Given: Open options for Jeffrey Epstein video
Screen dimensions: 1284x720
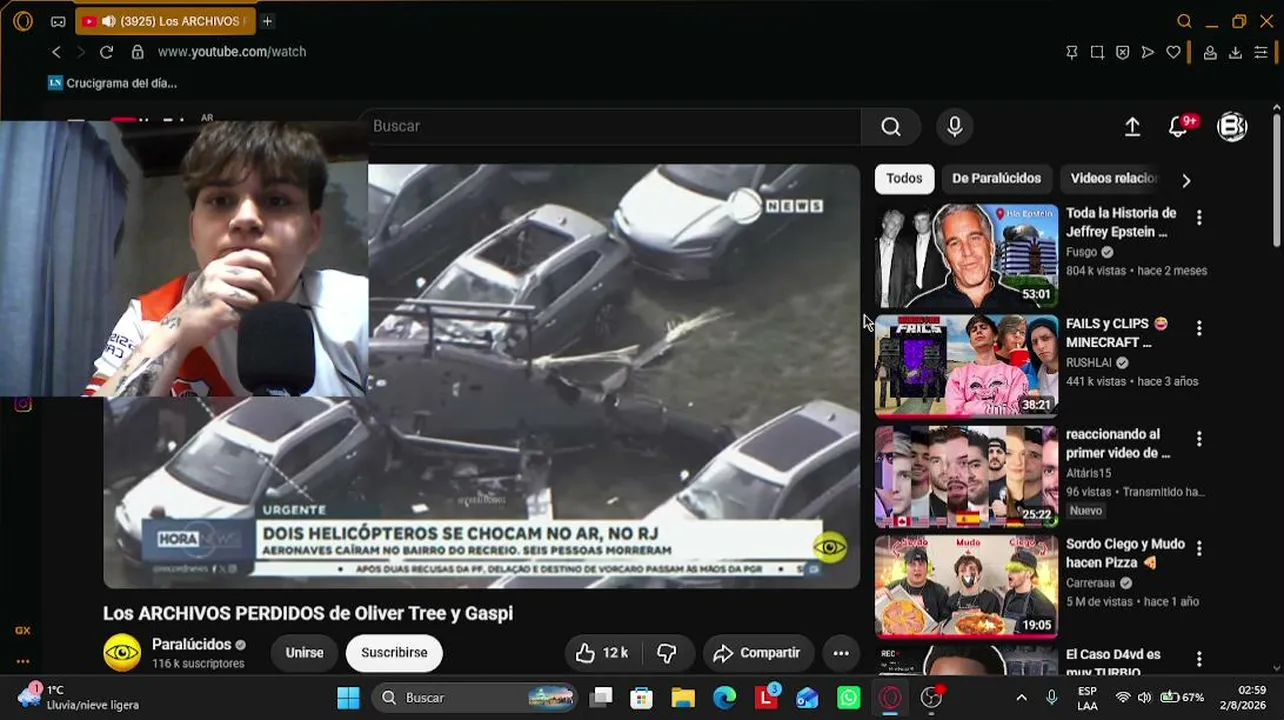Looking at the screenshot, I should (x=1199, y=217).
